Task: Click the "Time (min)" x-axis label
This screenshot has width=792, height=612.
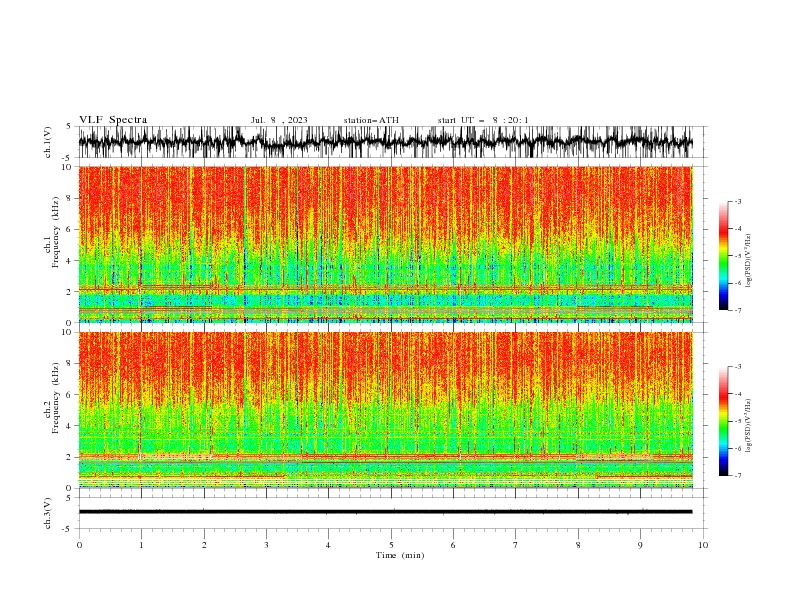Action: coord(400,555)
